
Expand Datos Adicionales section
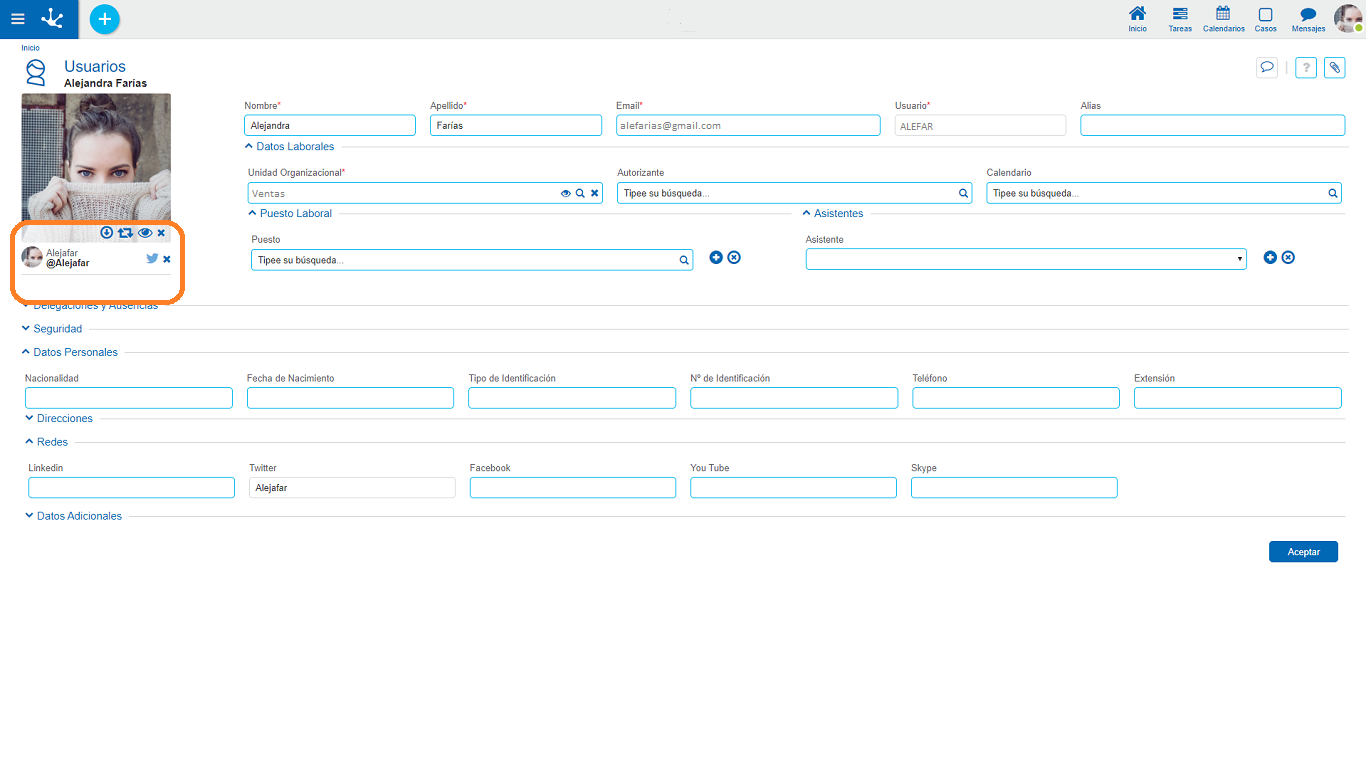click(x=74, y=516)
